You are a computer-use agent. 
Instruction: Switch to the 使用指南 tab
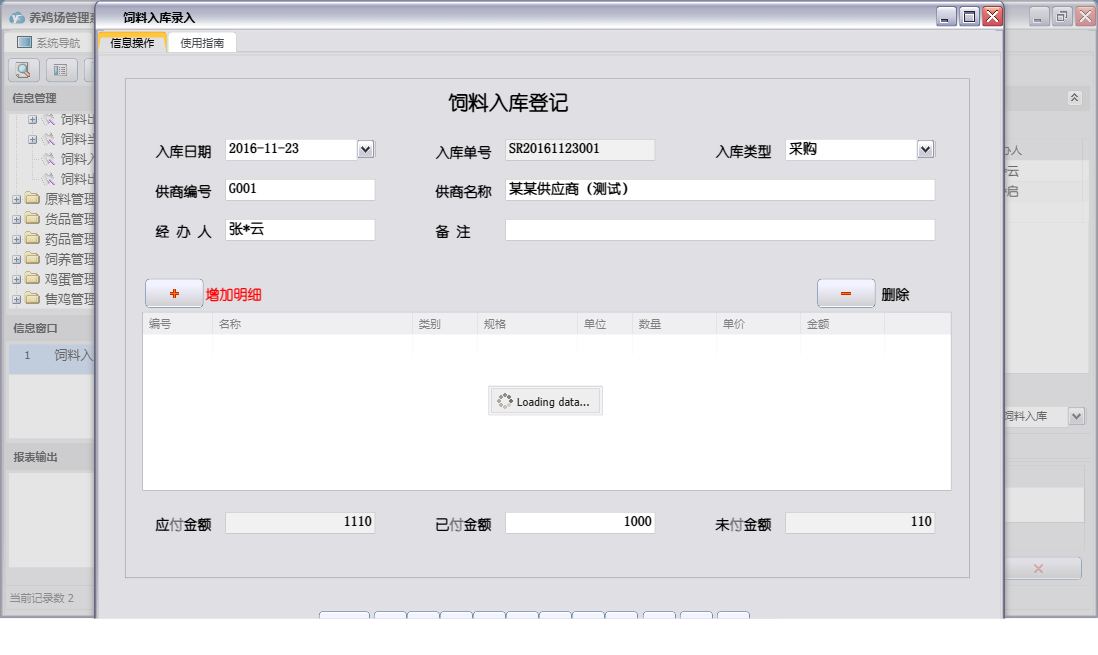point(201,43)
